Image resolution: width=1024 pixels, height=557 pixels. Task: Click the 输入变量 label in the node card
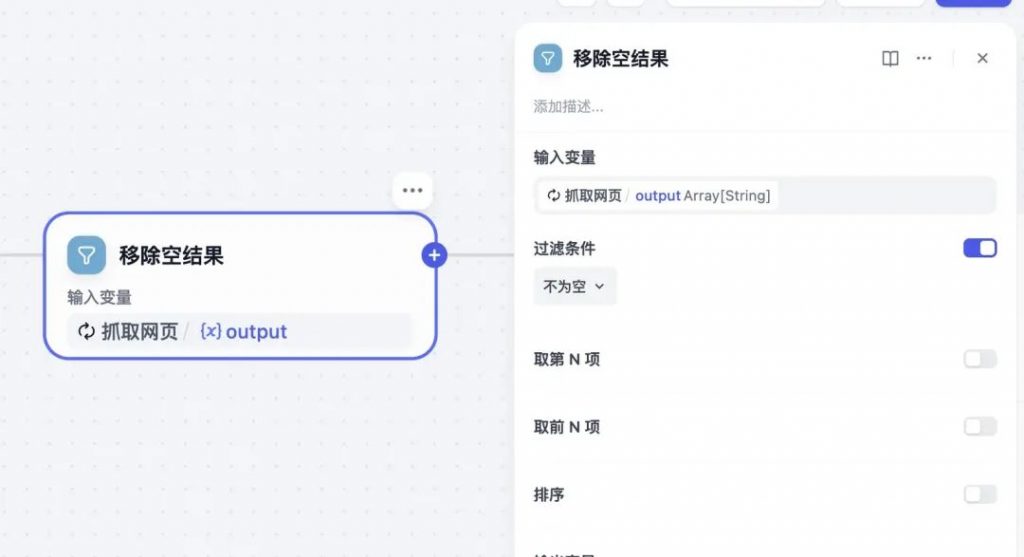(x=99, y=298)
